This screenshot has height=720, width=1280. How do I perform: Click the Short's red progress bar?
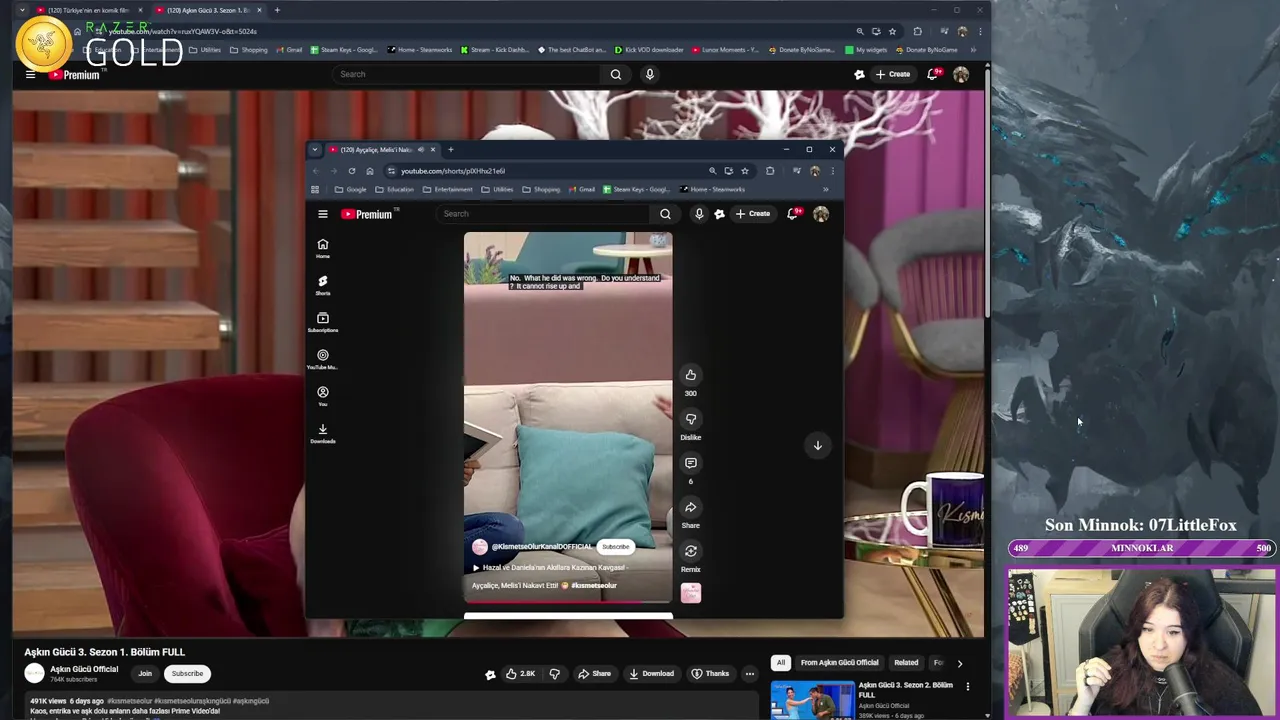coord(568,602)
